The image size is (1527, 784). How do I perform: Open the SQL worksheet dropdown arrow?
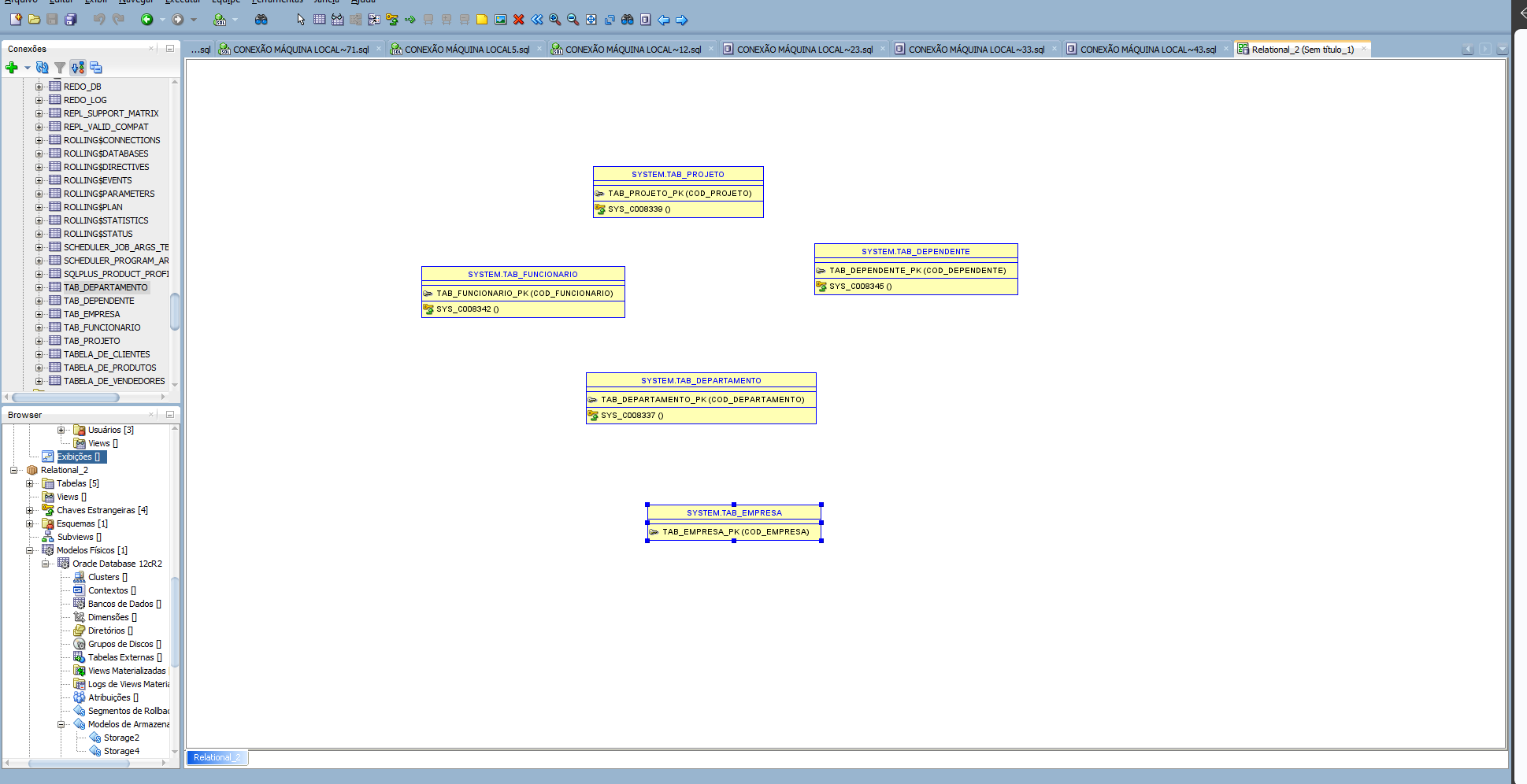pos(235,20)
